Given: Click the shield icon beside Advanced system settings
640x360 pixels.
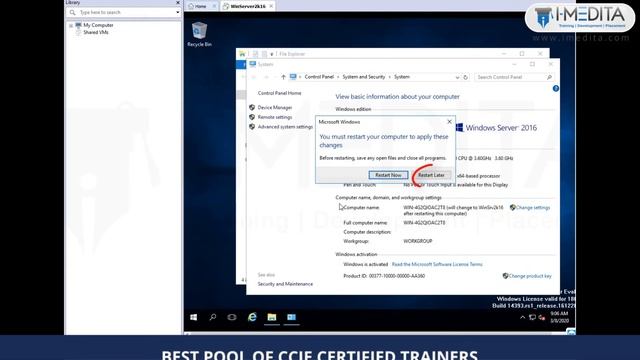Looking at the screenshot, I should (252, 127).
